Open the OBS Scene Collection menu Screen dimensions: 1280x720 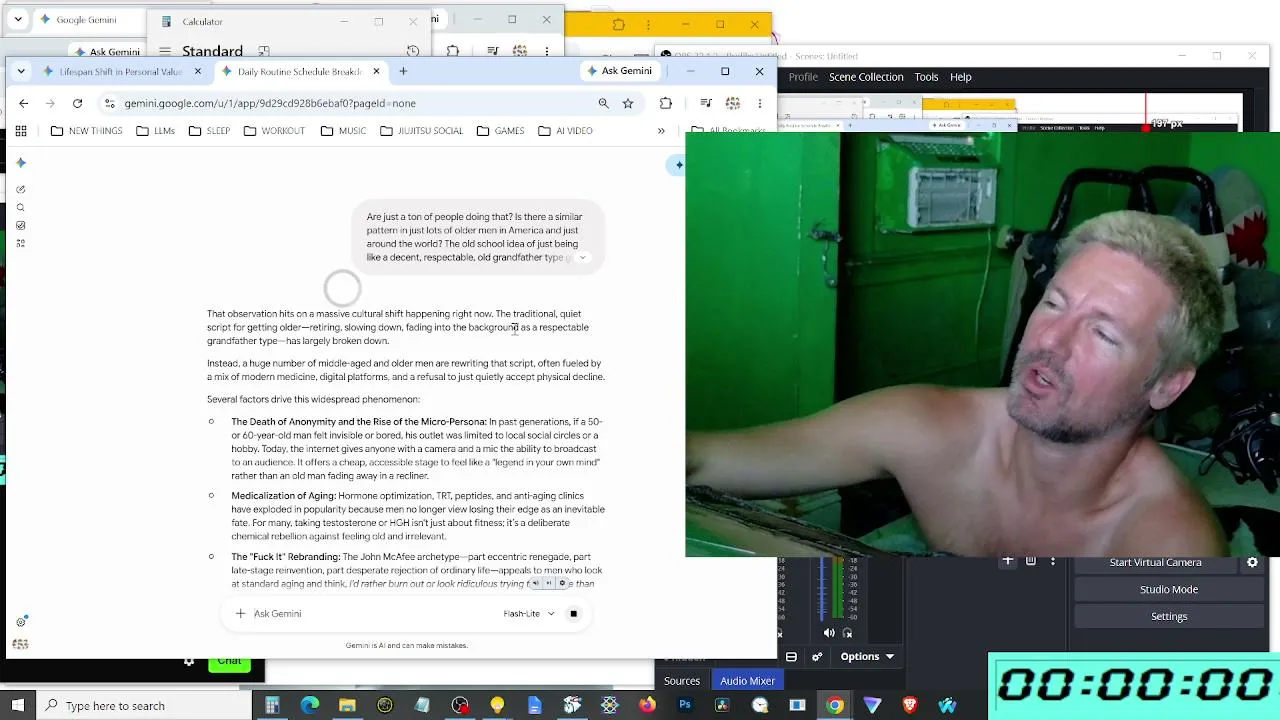pyautogui.click(x=866, y=77)
